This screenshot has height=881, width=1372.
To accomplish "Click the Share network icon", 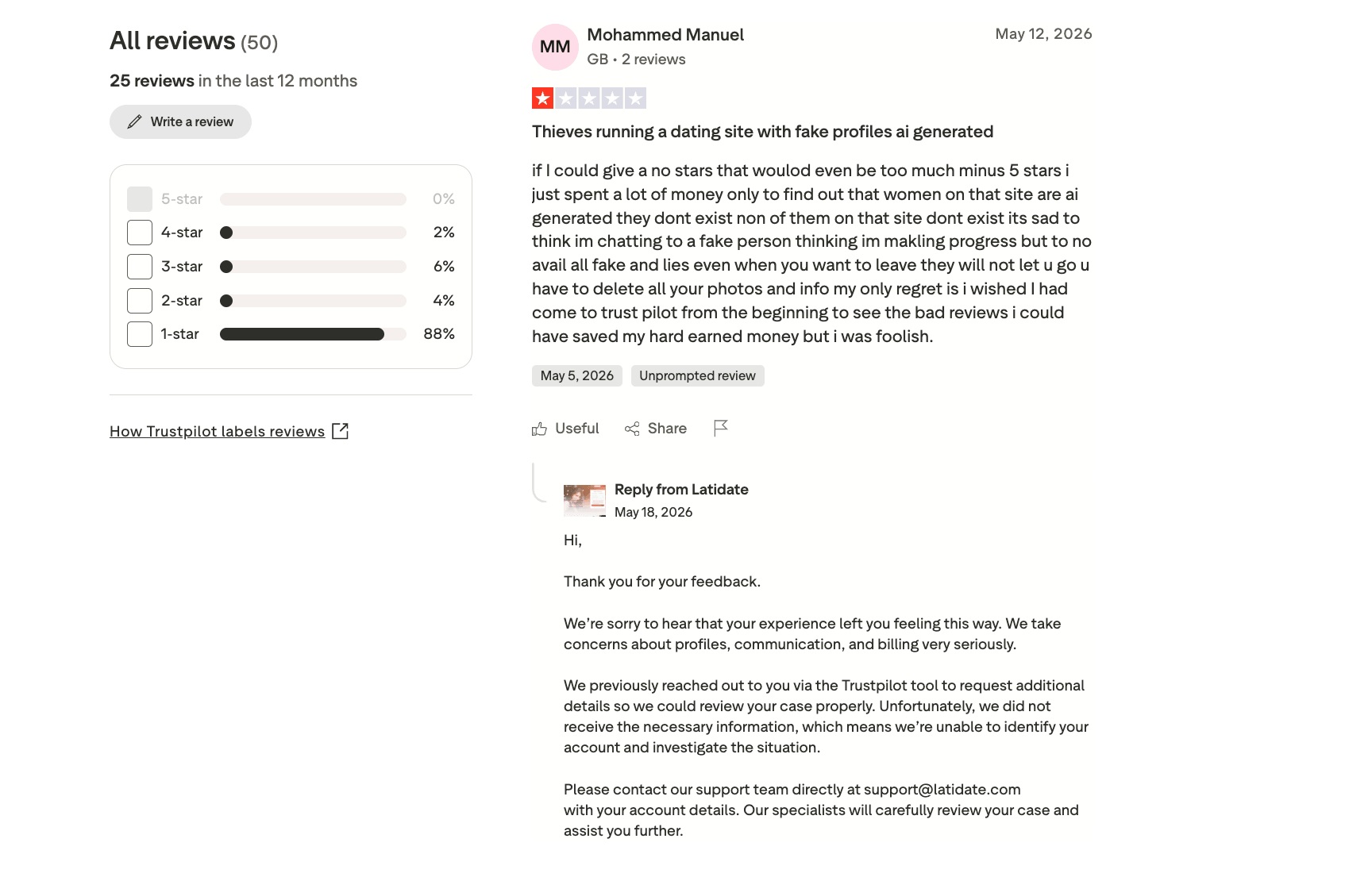I will (x=632, y=429).
